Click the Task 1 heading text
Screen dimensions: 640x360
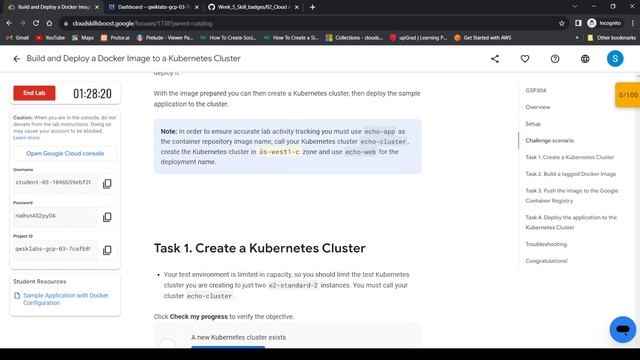click(x=260, y=248)
